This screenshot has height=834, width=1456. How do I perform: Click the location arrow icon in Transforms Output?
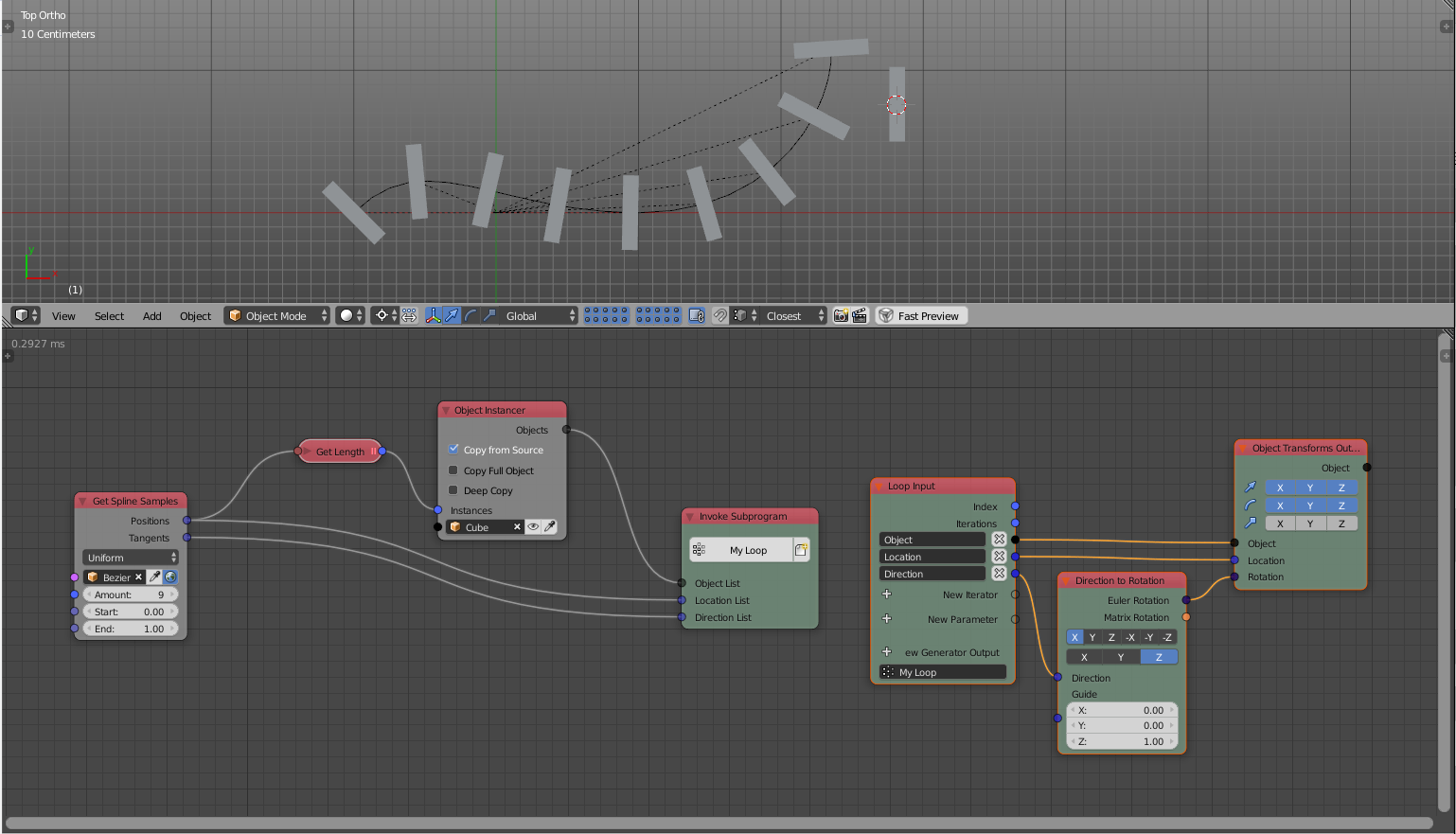(1250, 488)
